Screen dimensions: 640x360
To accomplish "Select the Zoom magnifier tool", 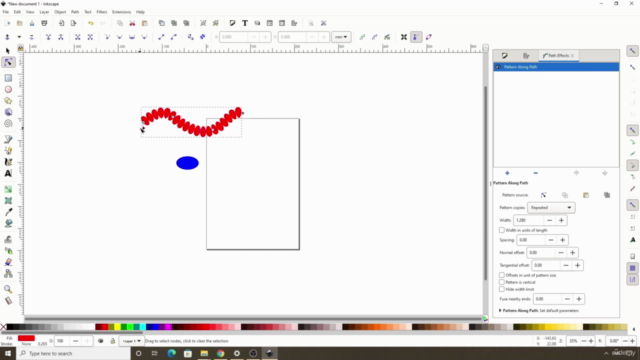I will pyautogui.click(x=8, y=289).
